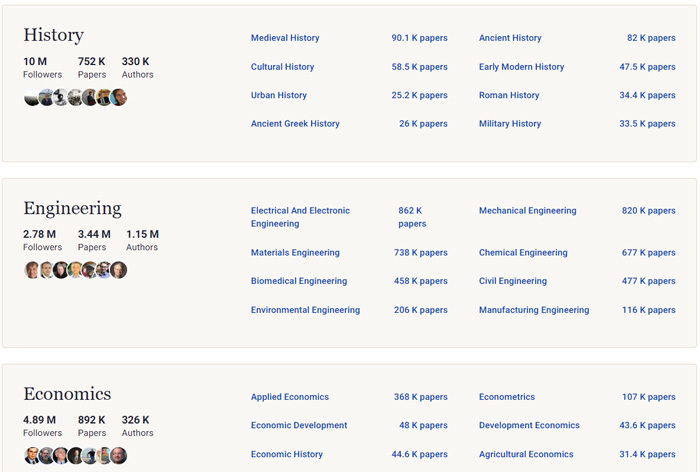Click the last History follower avatar
The image size is (700, 472).
119,97
